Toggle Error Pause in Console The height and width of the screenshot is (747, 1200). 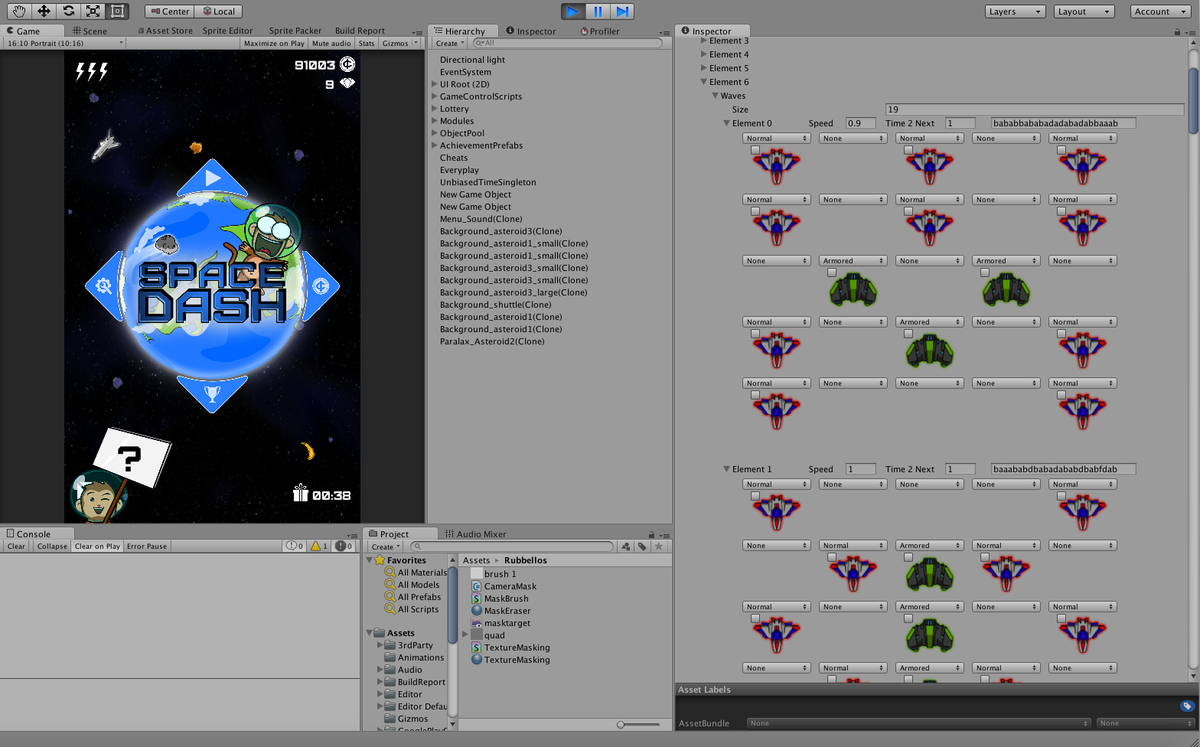147,546
